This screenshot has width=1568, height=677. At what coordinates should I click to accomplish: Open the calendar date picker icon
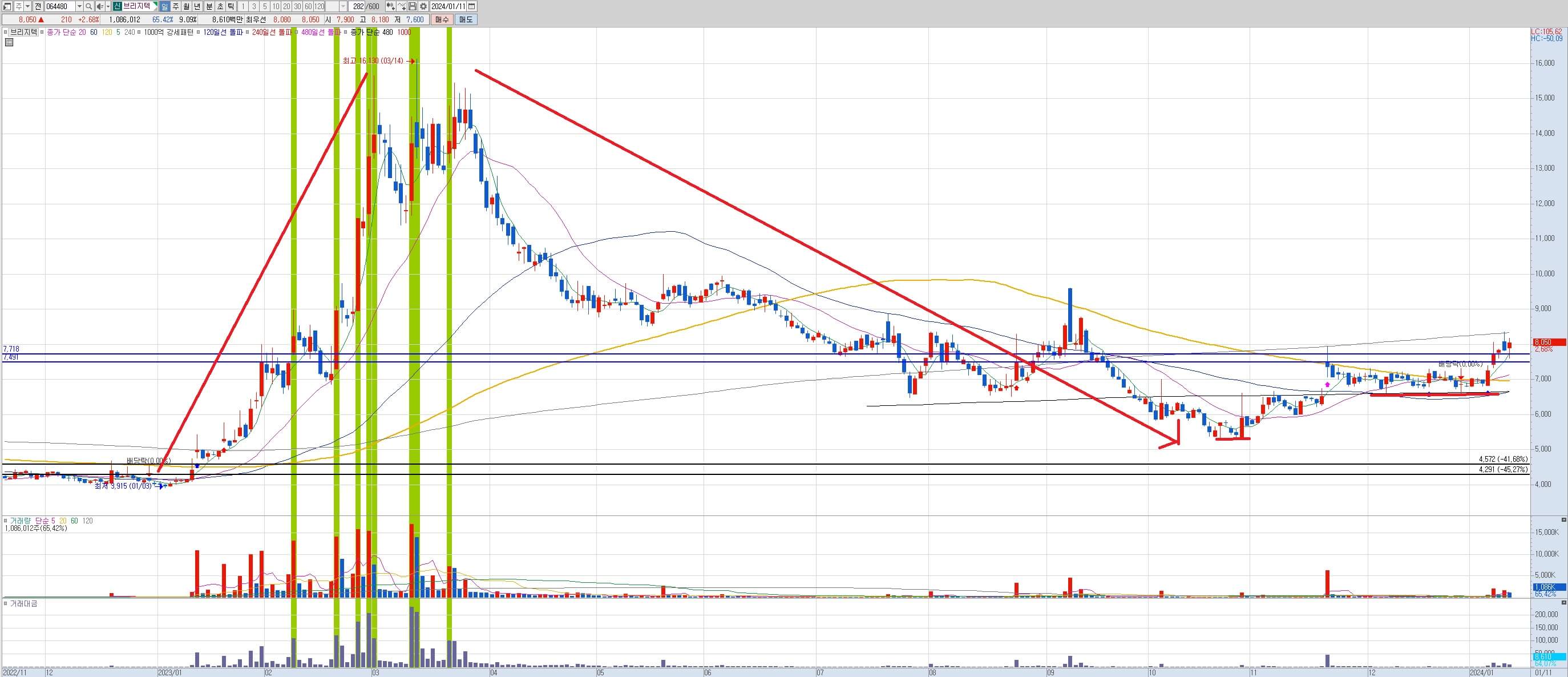(472, 7)
